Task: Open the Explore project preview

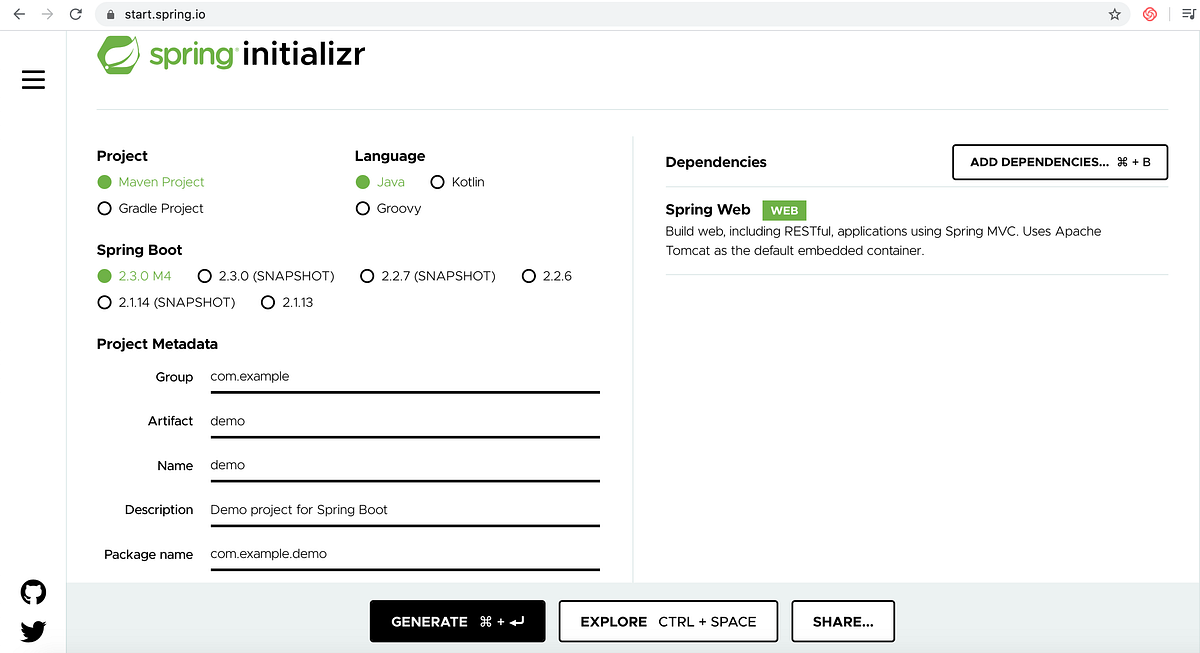Action: click(667, 621)
